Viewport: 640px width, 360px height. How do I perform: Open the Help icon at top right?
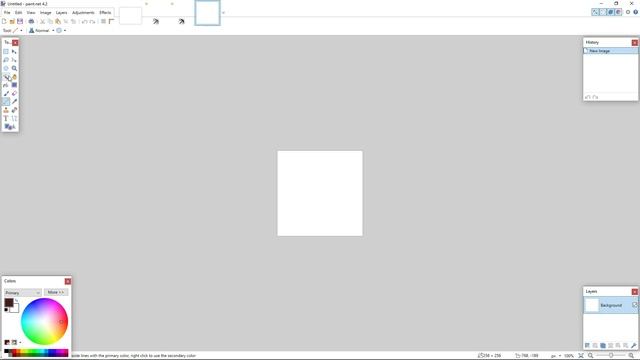(636, 12)
